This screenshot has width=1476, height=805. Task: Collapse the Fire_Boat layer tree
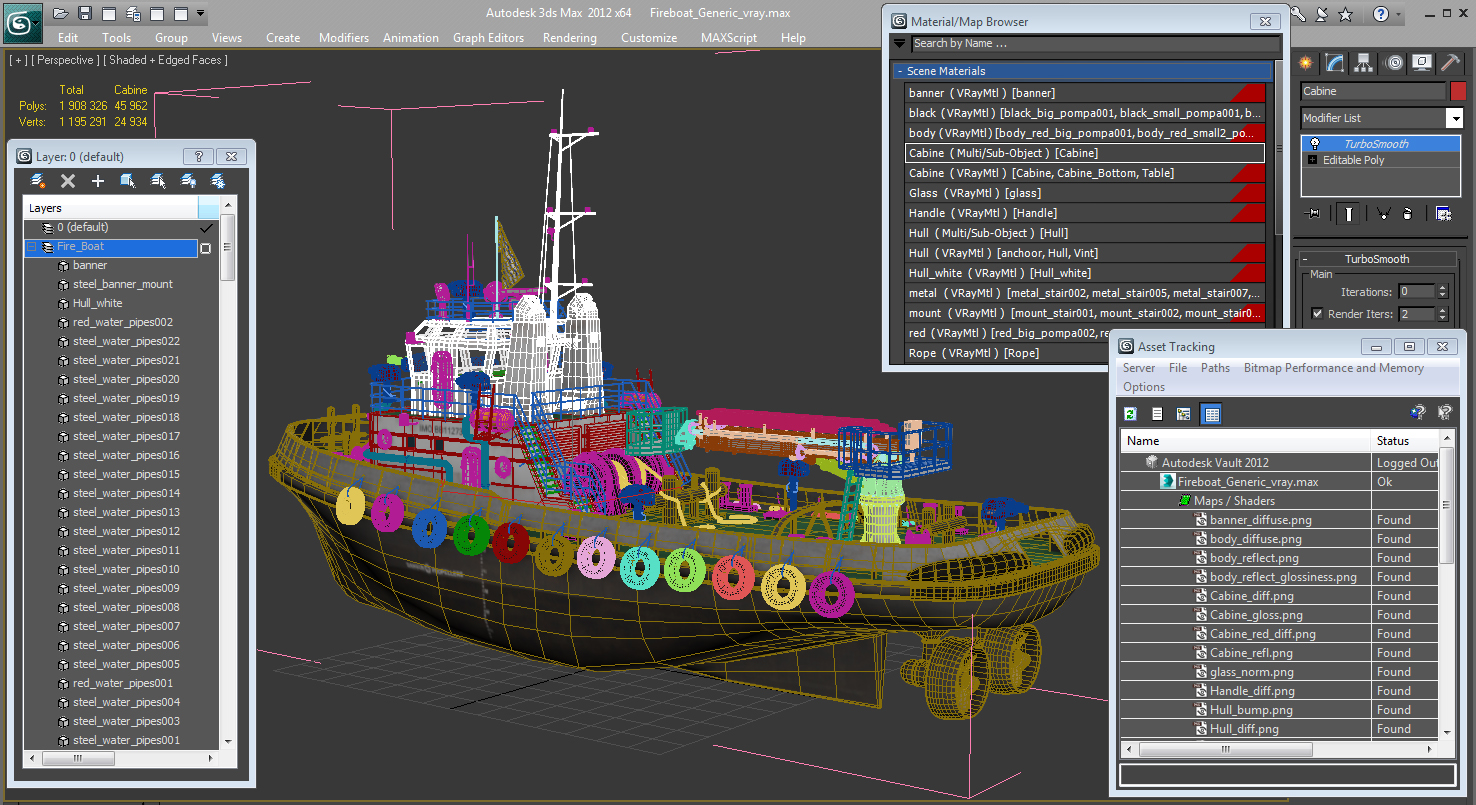[x=31, y=247]
